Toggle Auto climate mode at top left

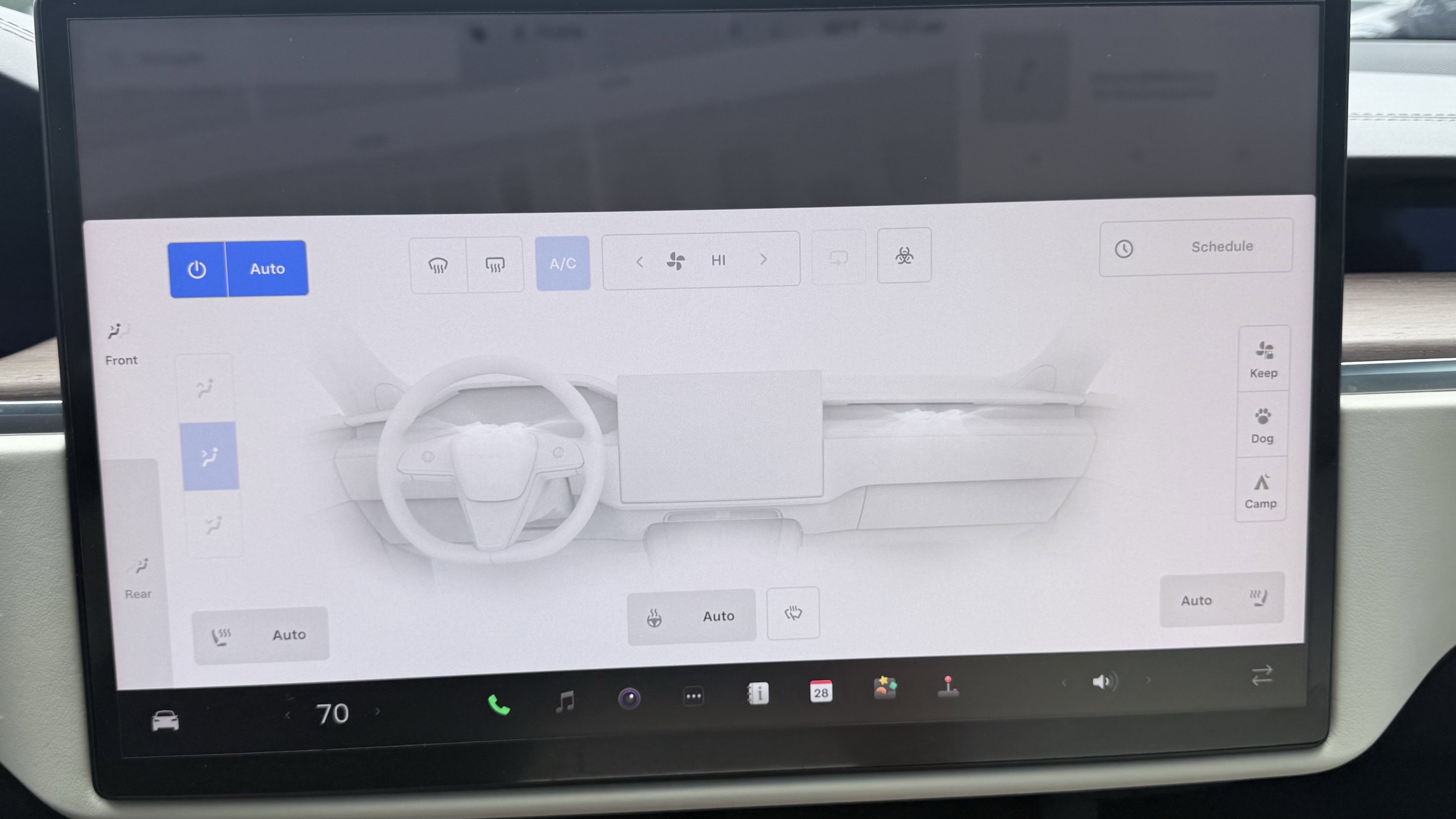267,268
